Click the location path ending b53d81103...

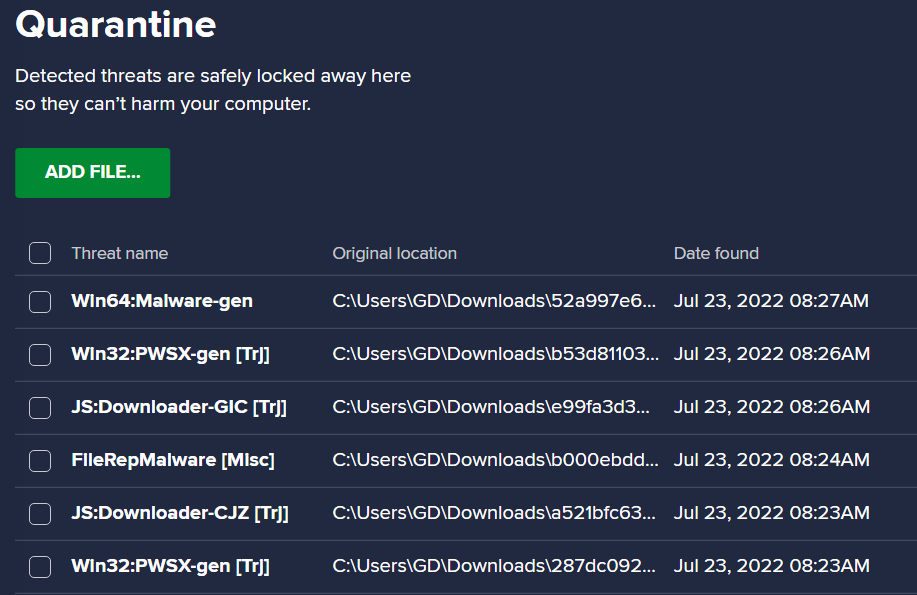(x=495, y=354)
